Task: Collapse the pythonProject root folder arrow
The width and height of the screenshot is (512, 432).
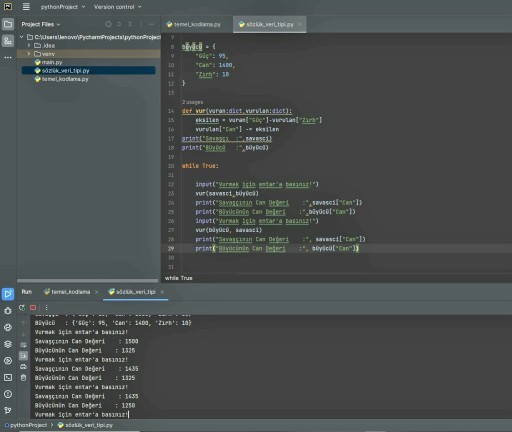Action: click(x=22, y=37)
